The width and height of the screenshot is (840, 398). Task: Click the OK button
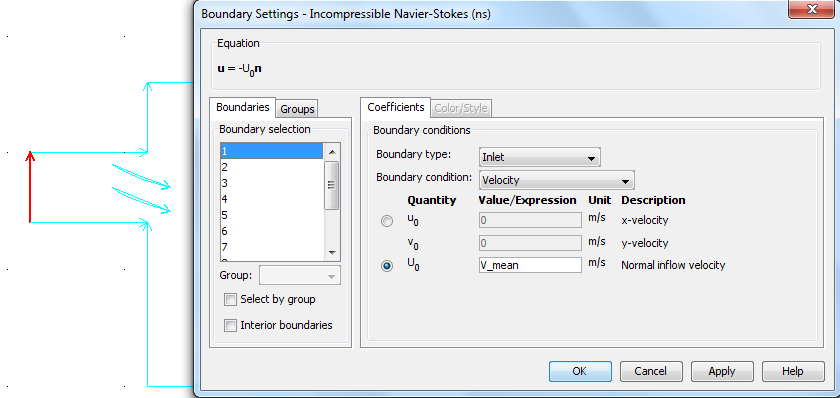[x=580, y=371]
